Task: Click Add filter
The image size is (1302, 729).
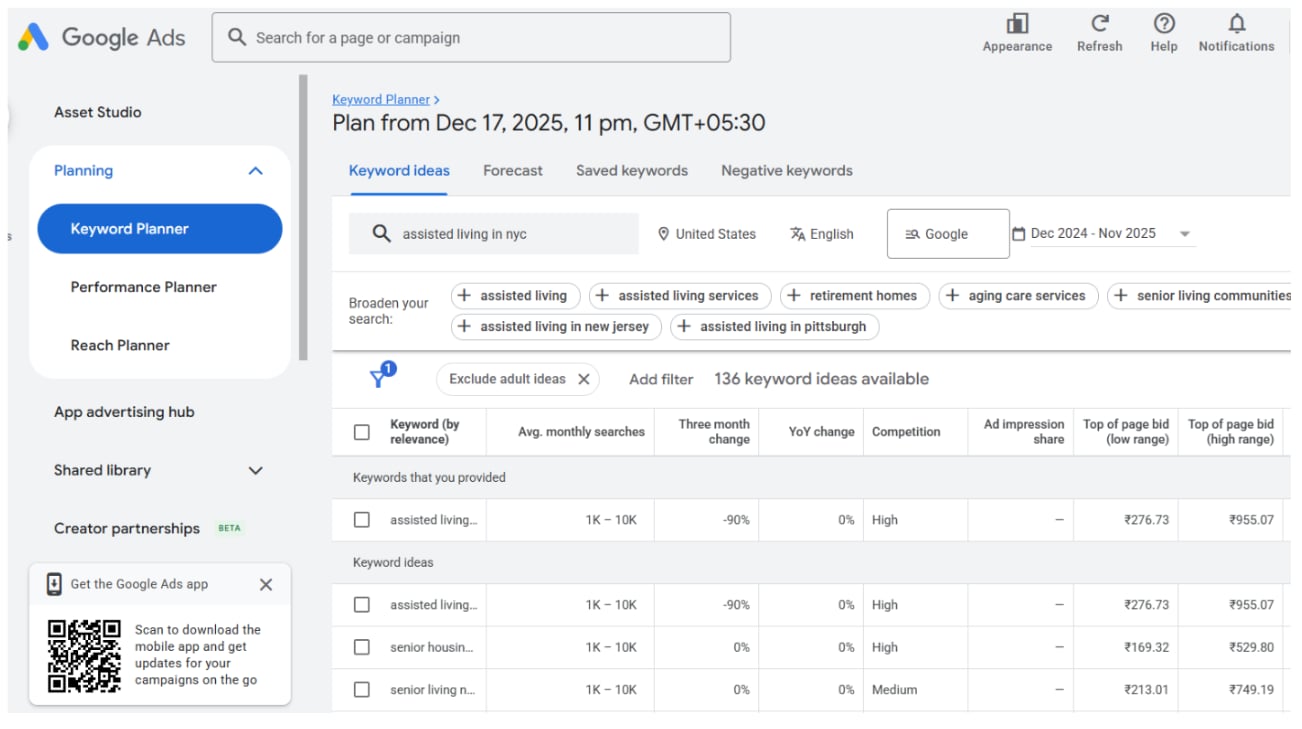Action: click(x=661, y=379)
